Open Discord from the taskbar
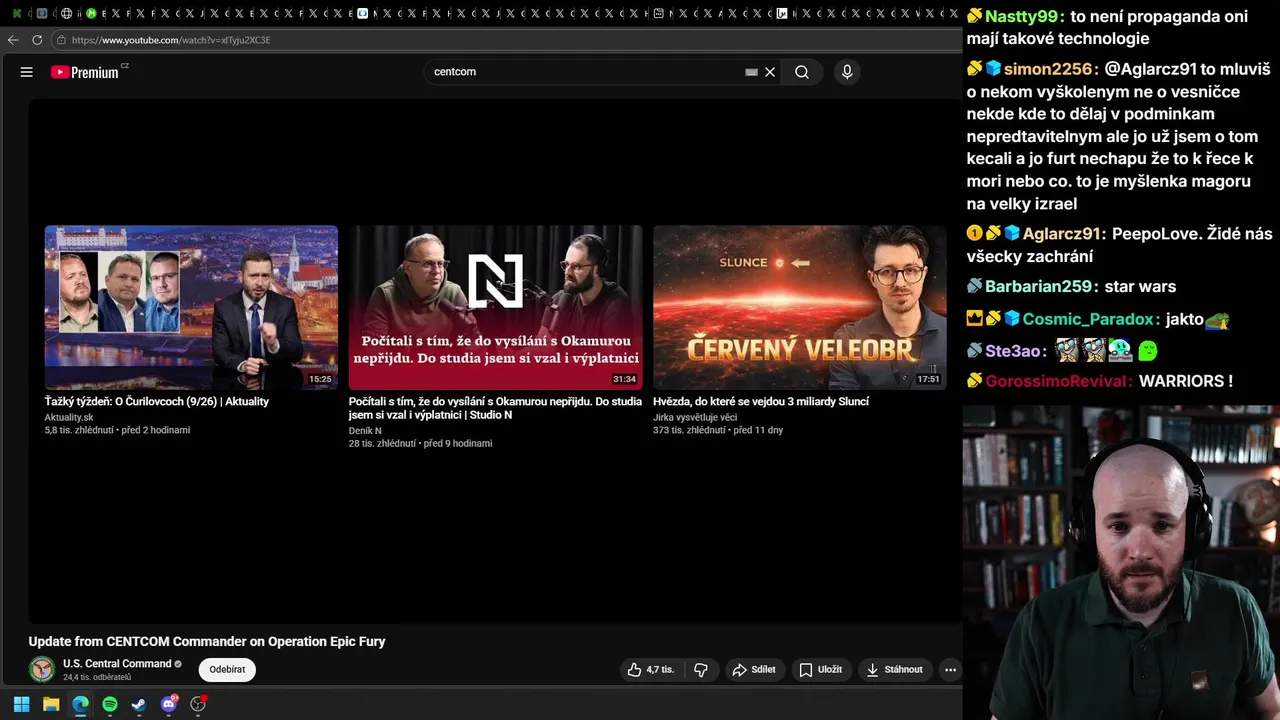This screenshot has height=720, width=1280. pos(169,704)
